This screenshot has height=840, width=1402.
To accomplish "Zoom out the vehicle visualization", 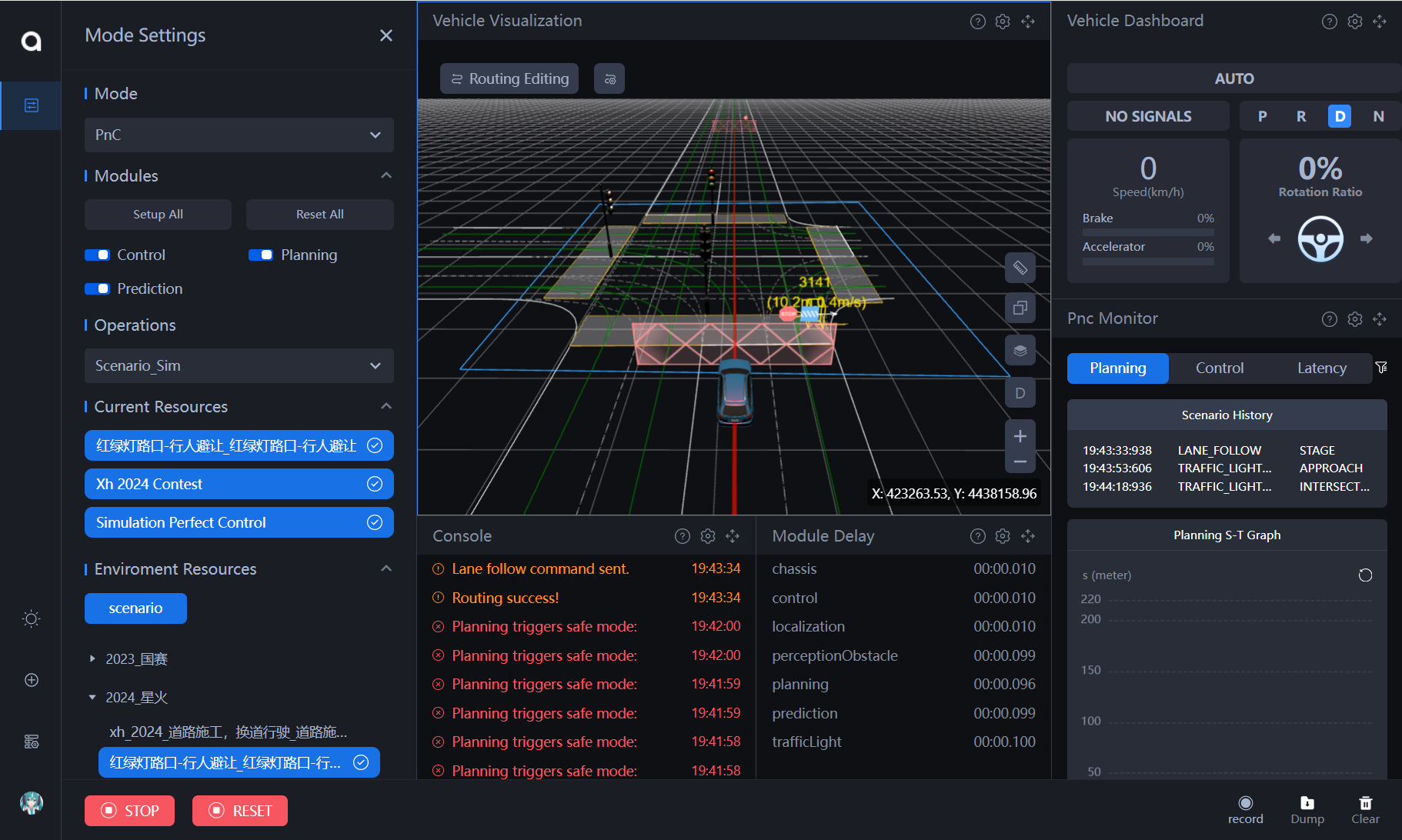I will pos(1020,462).
